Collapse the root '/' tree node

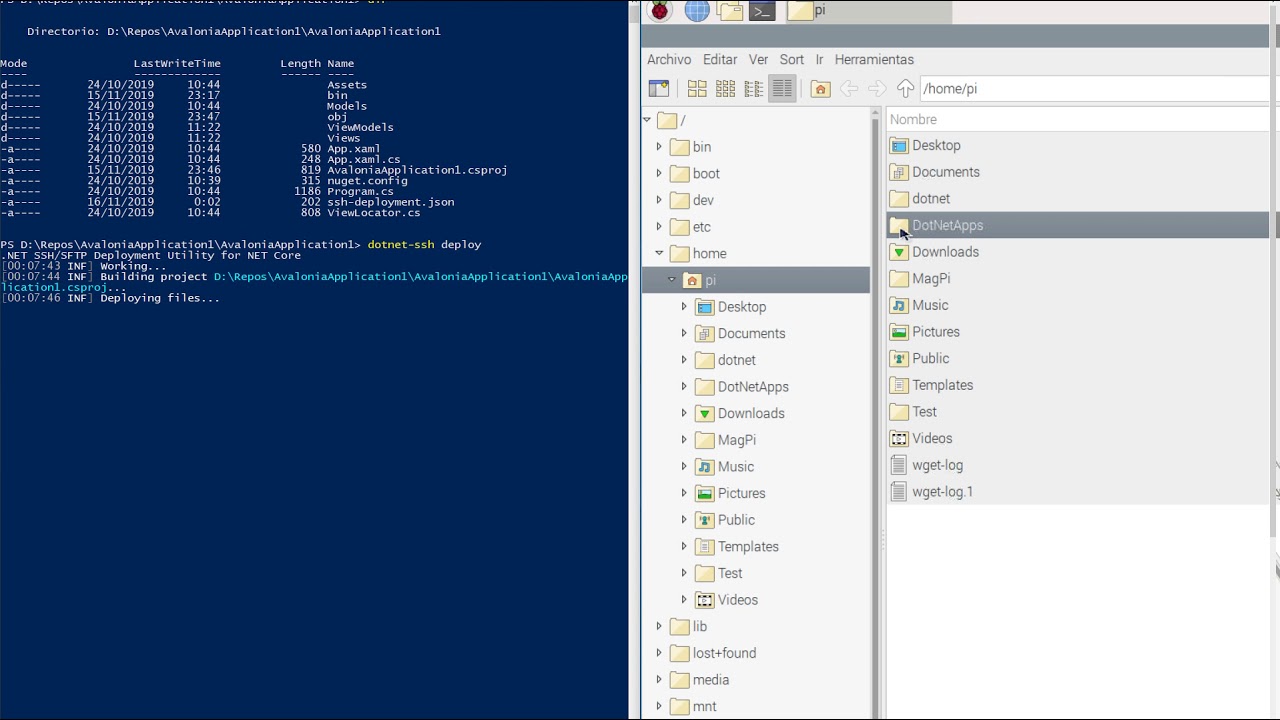647,120
